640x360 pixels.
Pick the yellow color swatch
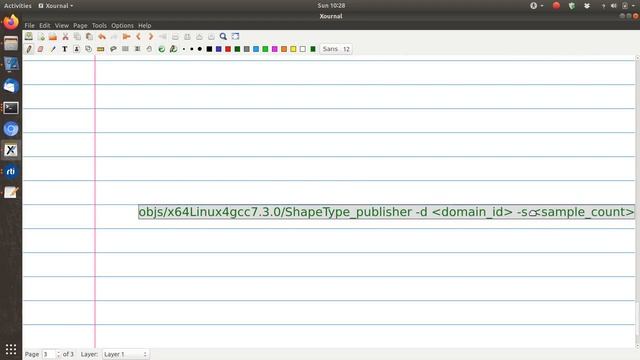click(293, 49)
